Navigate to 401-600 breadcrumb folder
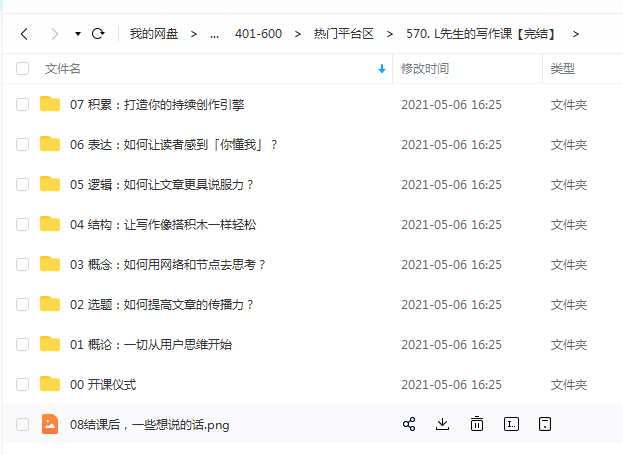This screenshot has width=623, height=455. 258,34
